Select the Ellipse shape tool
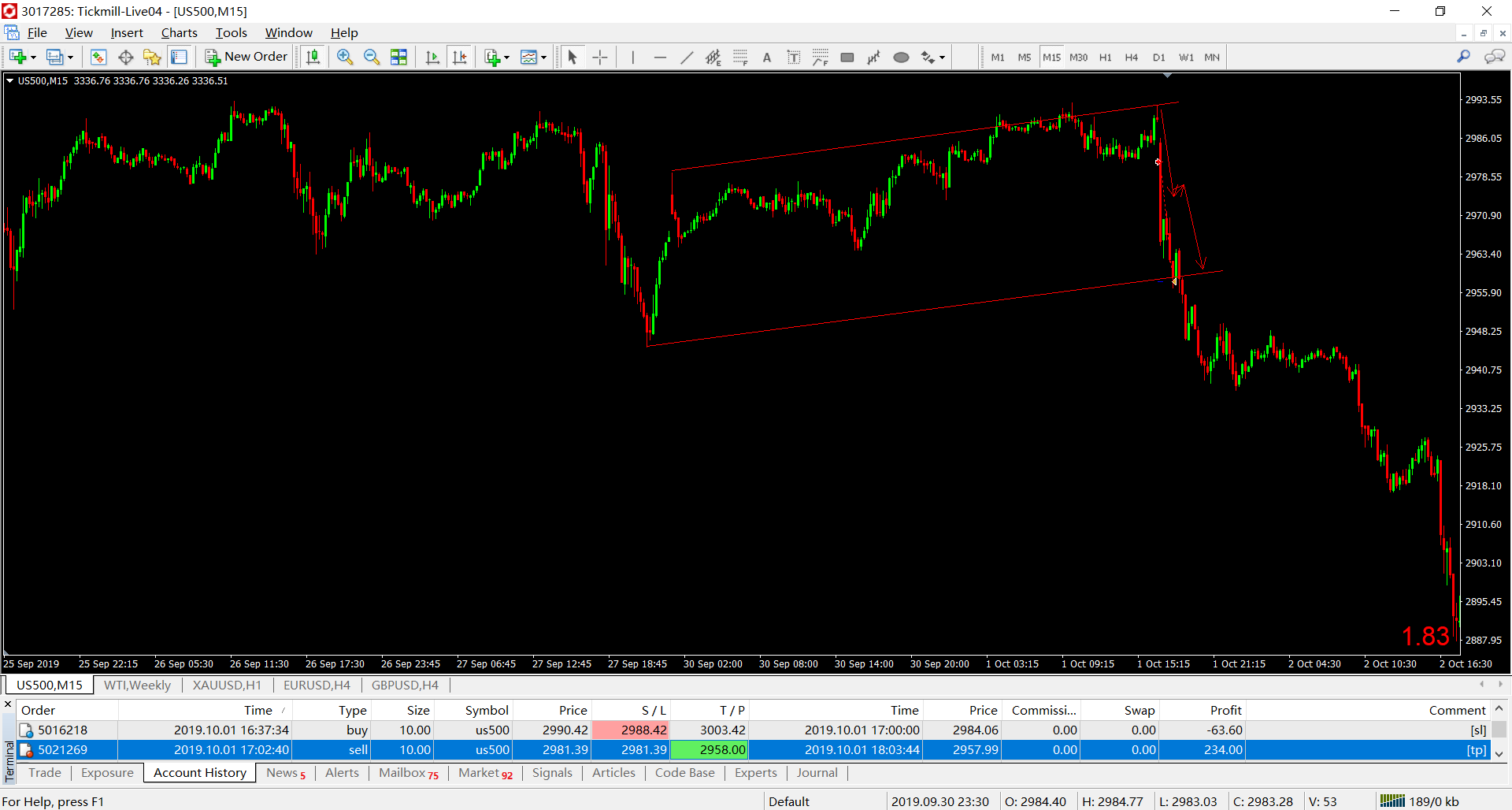The width and height of the screenshot is (1512, 810). tap(902, 57)
